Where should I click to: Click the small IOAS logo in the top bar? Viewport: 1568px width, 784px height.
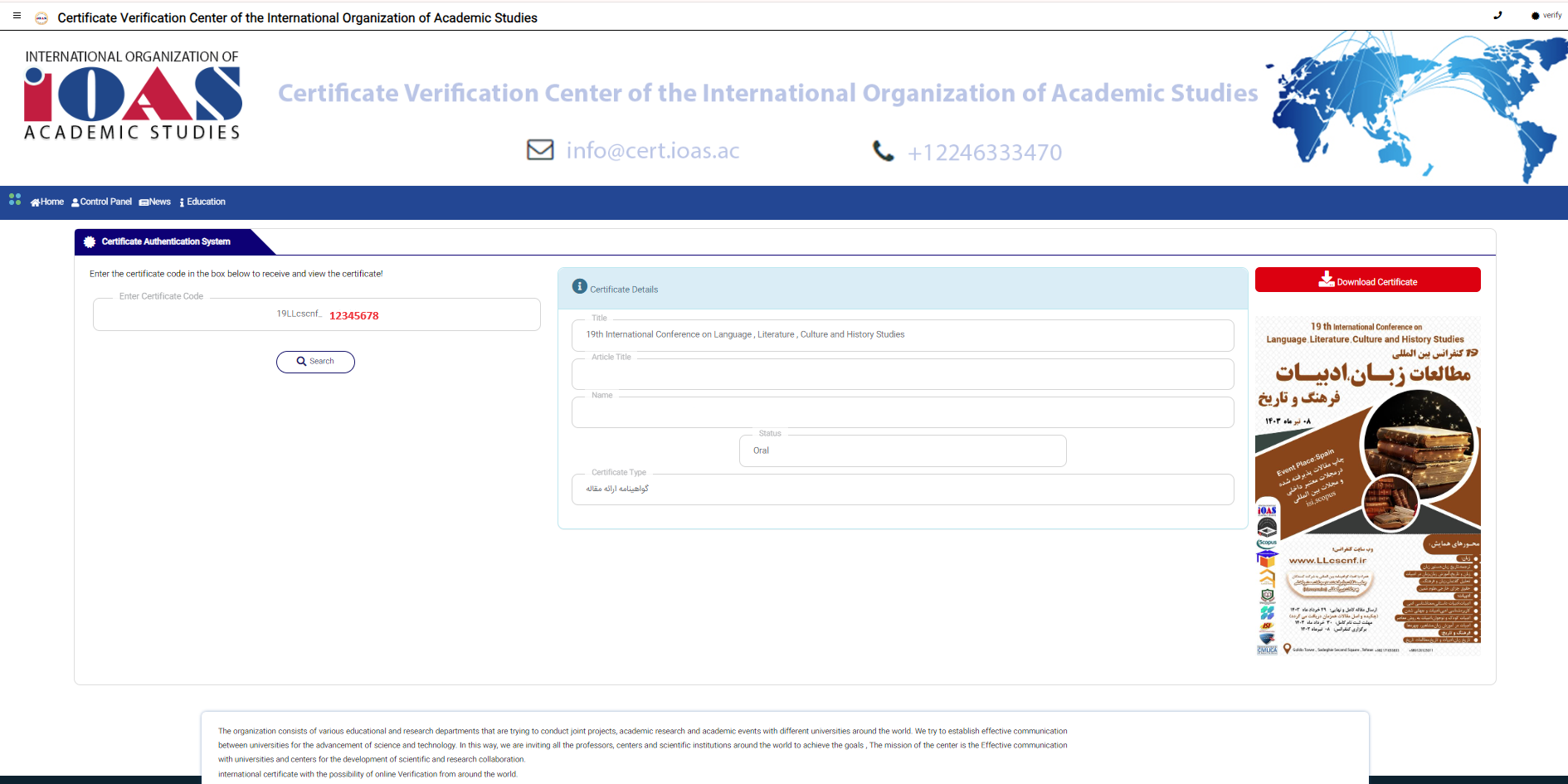pos(41,17)
